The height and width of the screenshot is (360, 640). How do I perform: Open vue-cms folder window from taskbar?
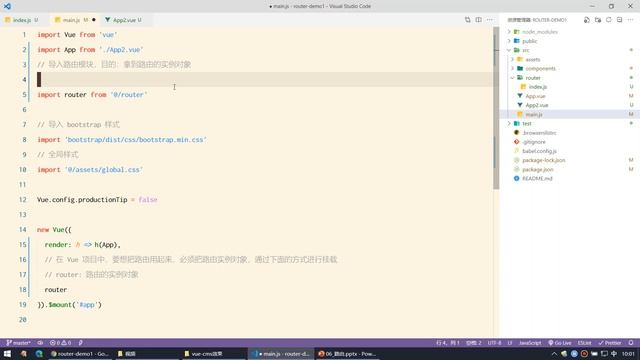(x=204, y=354)
